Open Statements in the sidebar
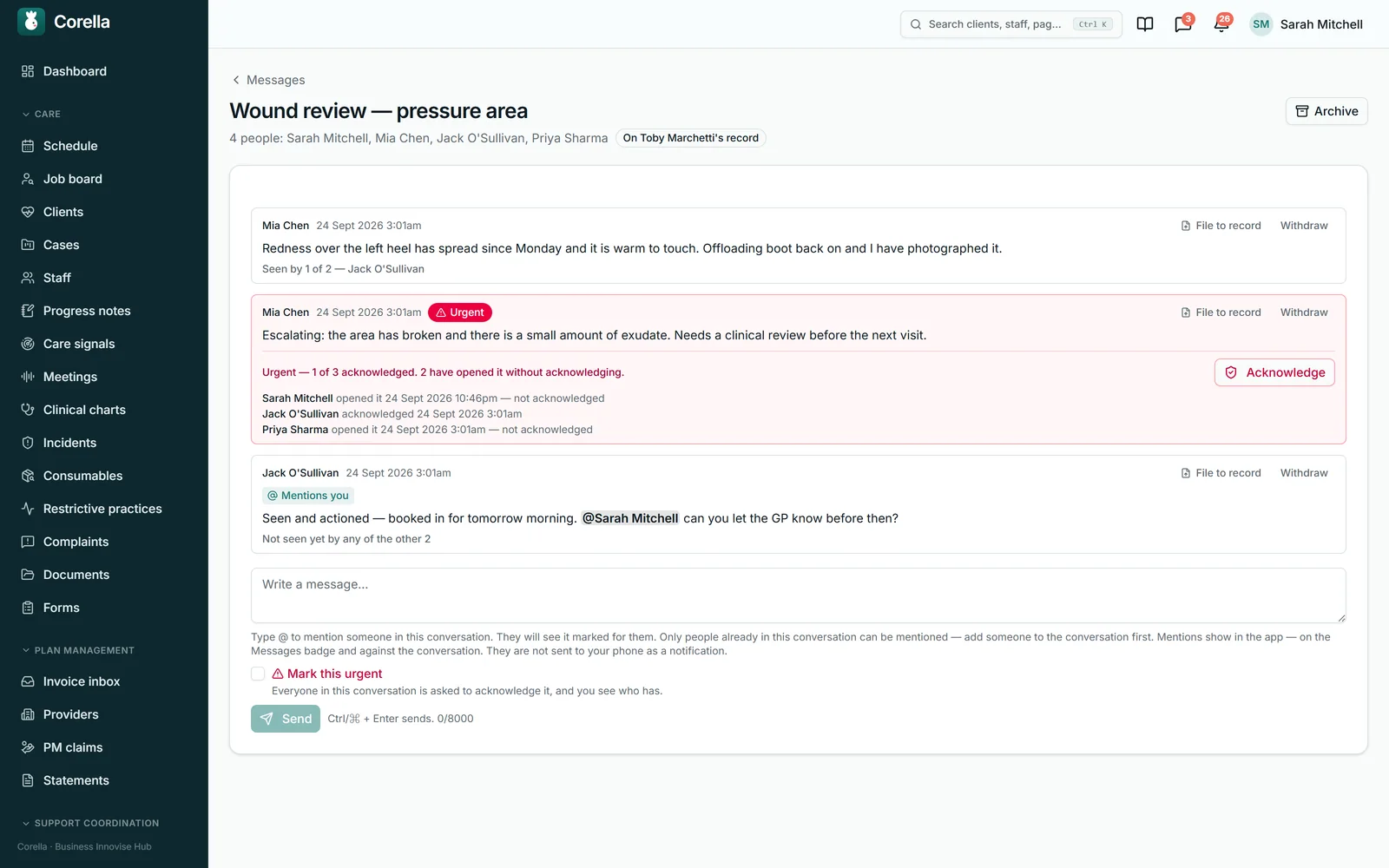The height and width of the screenshot is (868, 1389). [x=104, y=780]
